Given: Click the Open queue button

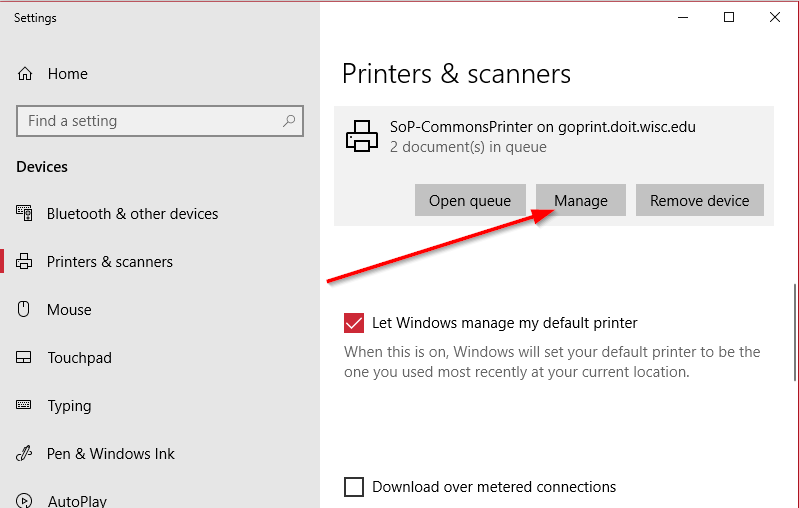Looking at the screenshot, I should tap(470, 200).
